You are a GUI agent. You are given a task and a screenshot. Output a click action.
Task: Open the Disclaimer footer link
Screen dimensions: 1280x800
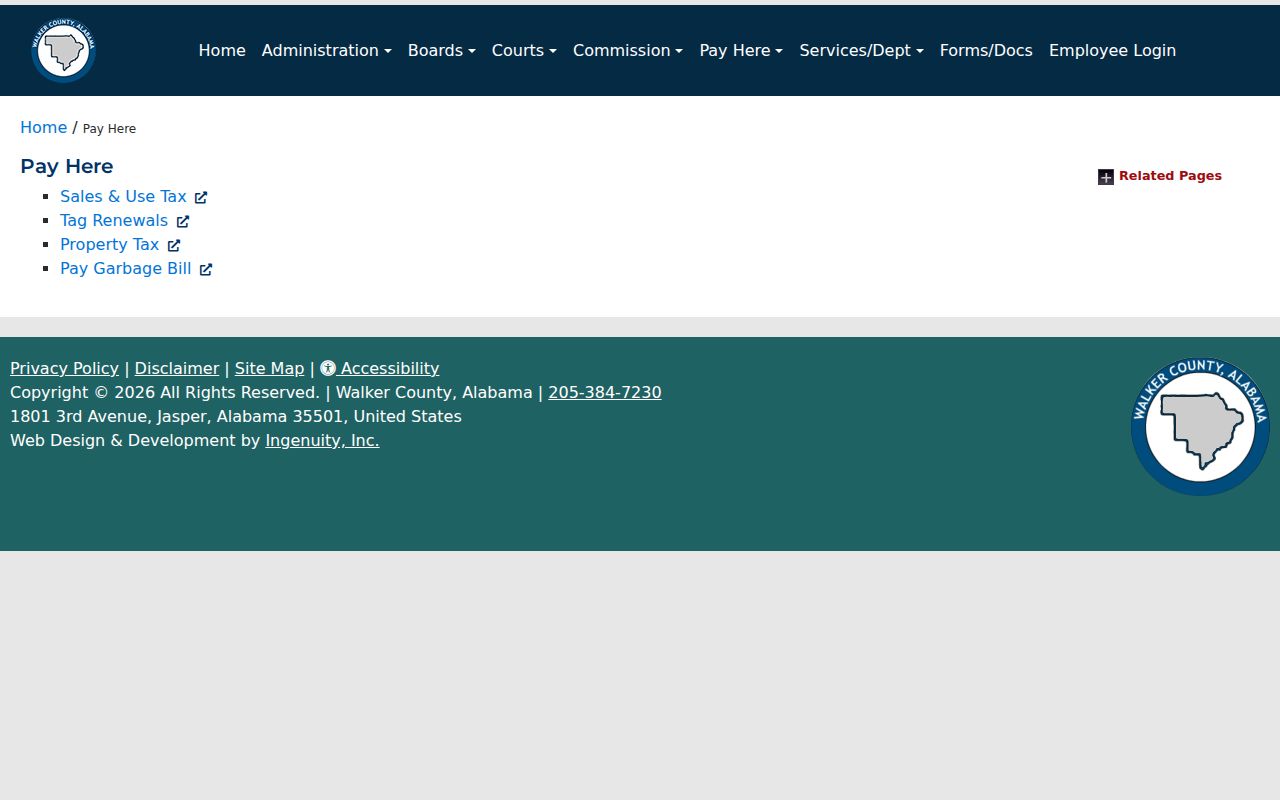177,368
